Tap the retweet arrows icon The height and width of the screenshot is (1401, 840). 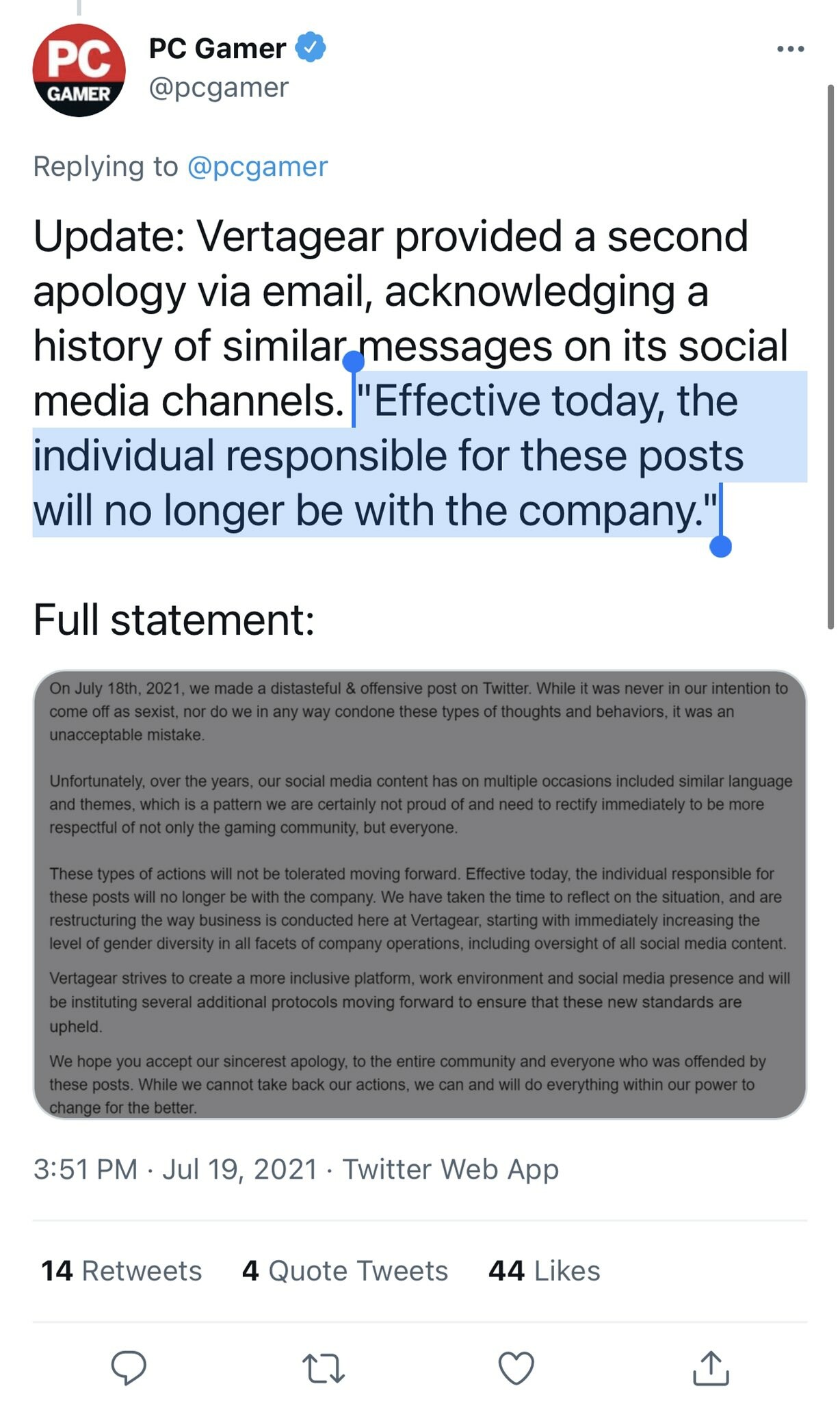tap(323, 1367)
